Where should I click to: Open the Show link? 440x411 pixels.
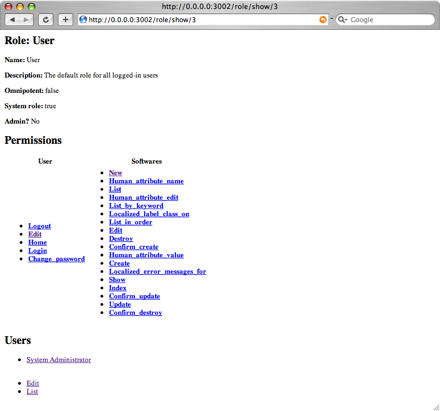click(x=117, y=280)
